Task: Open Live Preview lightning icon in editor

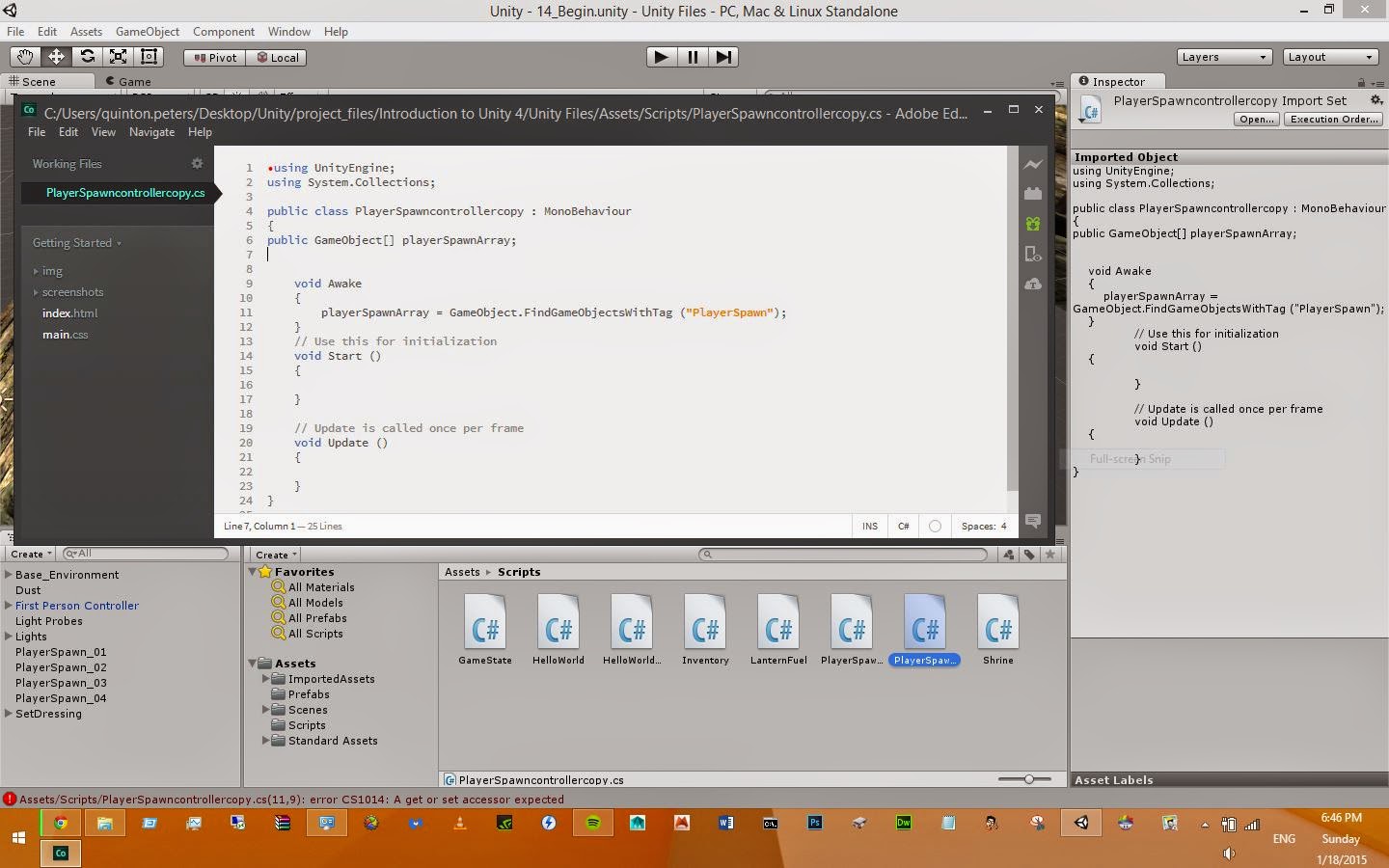Action: 1033,164
